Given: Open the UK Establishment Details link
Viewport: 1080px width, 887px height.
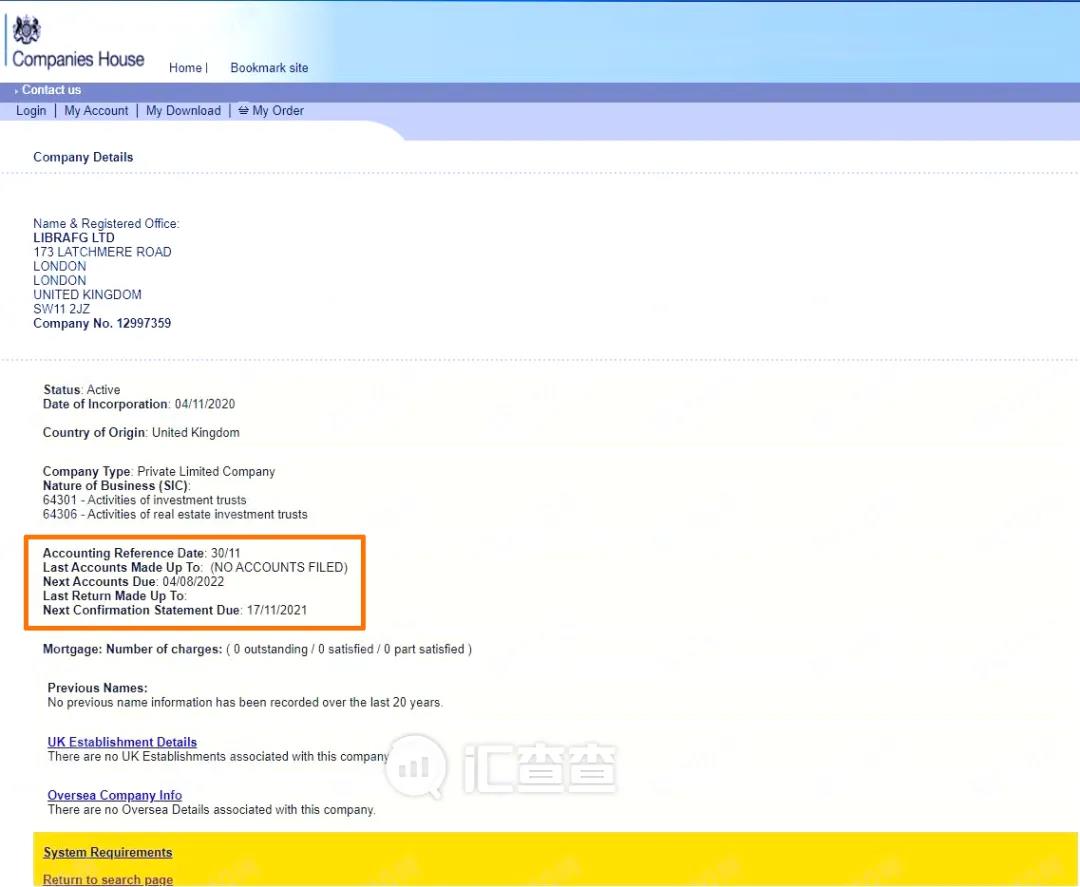Looking at the screenshot, I should coord(122,742).
